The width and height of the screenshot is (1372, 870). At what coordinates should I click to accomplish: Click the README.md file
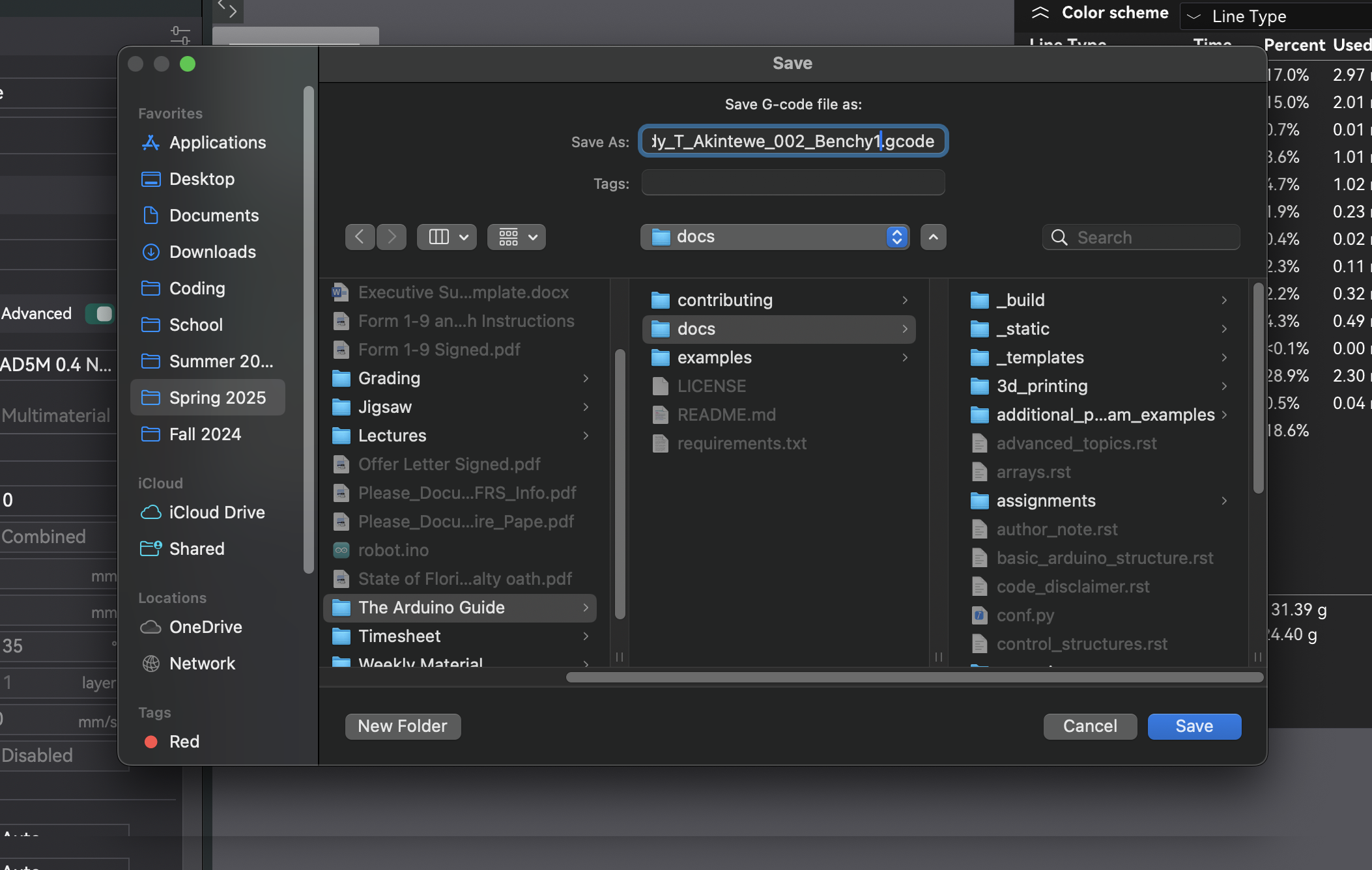coord(779,415)
